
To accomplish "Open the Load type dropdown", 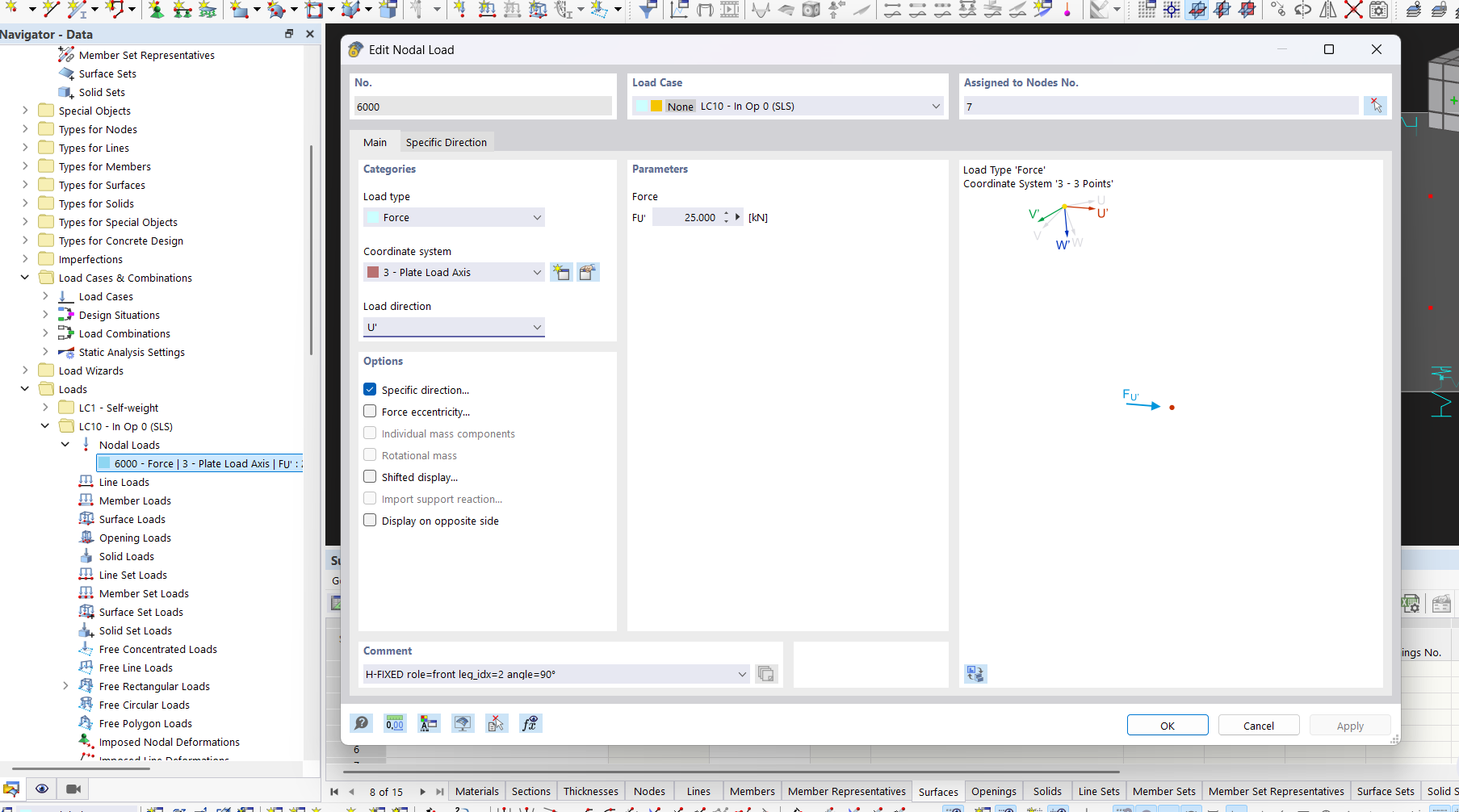I will tap(454, 218).
